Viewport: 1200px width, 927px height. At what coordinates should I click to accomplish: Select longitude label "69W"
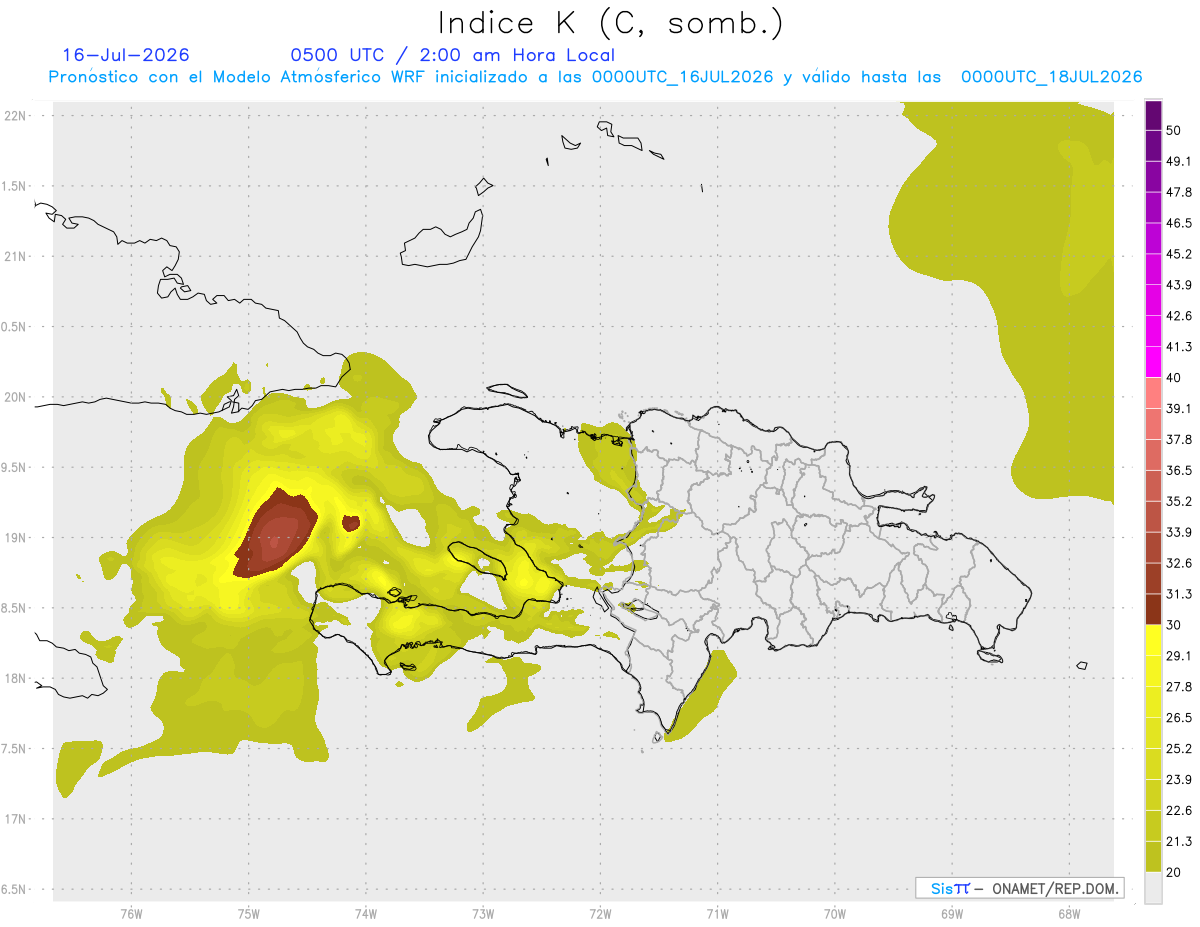(x=951, y=913)
